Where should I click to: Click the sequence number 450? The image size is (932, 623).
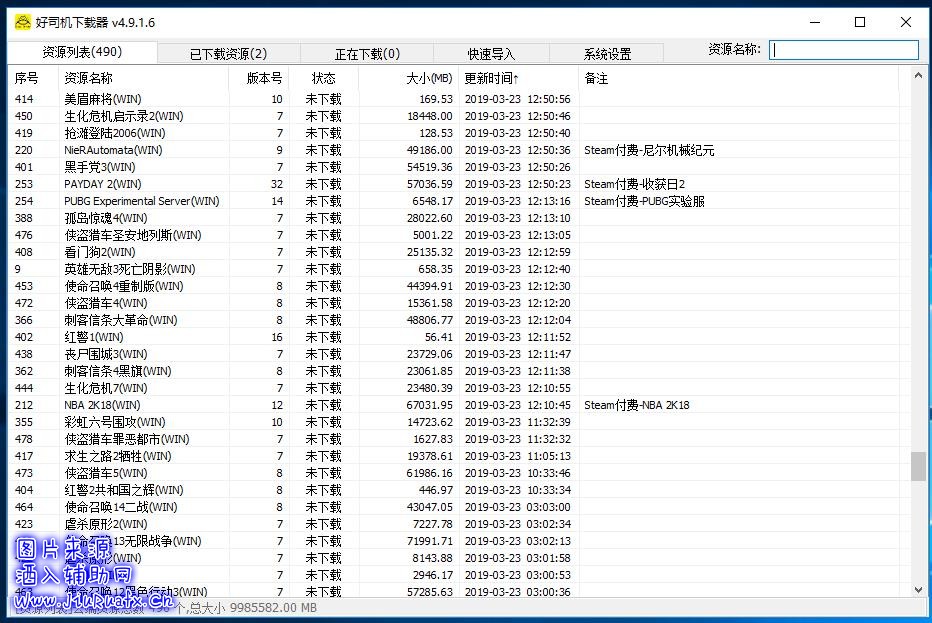pyautogui.click(x=24, y=116)
